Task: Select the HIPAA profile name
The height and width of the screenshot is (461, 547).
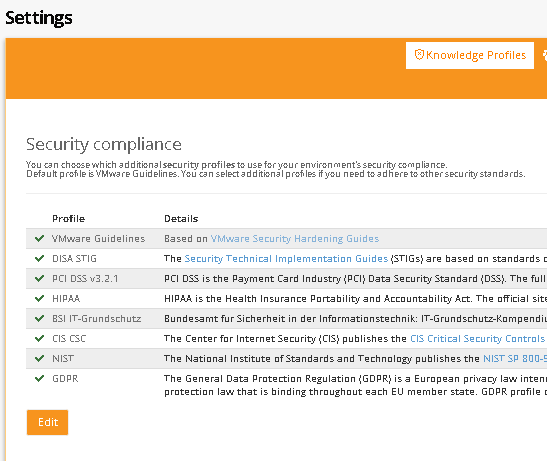Action: click(66, 299)
